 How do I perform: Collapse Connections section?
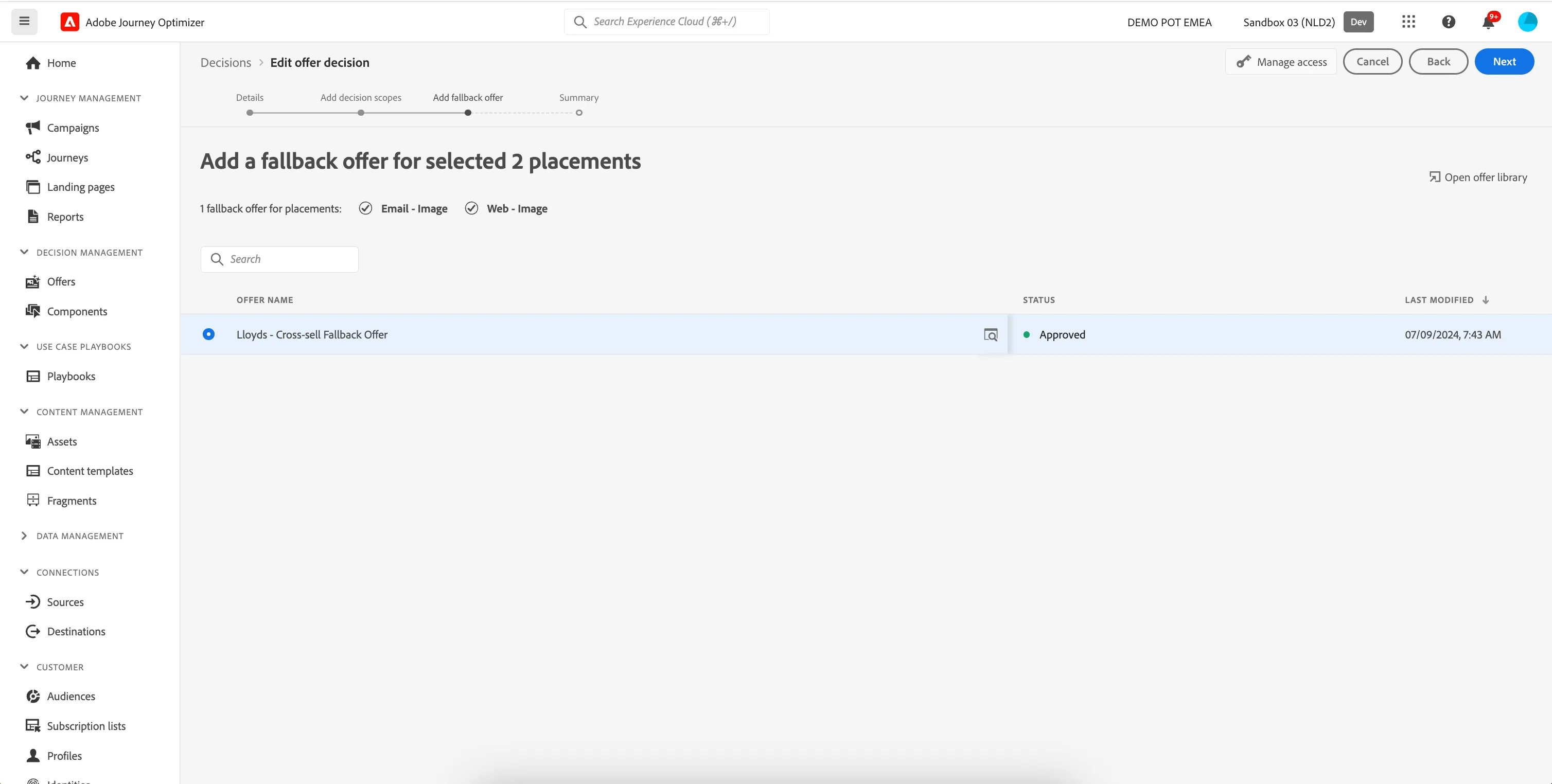click(x=24, y=572)
